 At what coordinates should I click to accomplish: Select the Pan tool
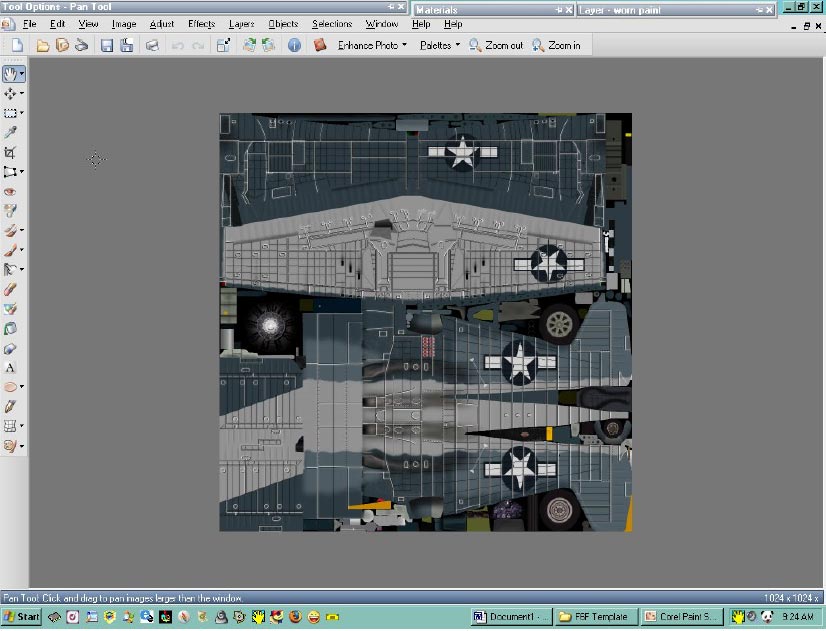click(10, 73)
